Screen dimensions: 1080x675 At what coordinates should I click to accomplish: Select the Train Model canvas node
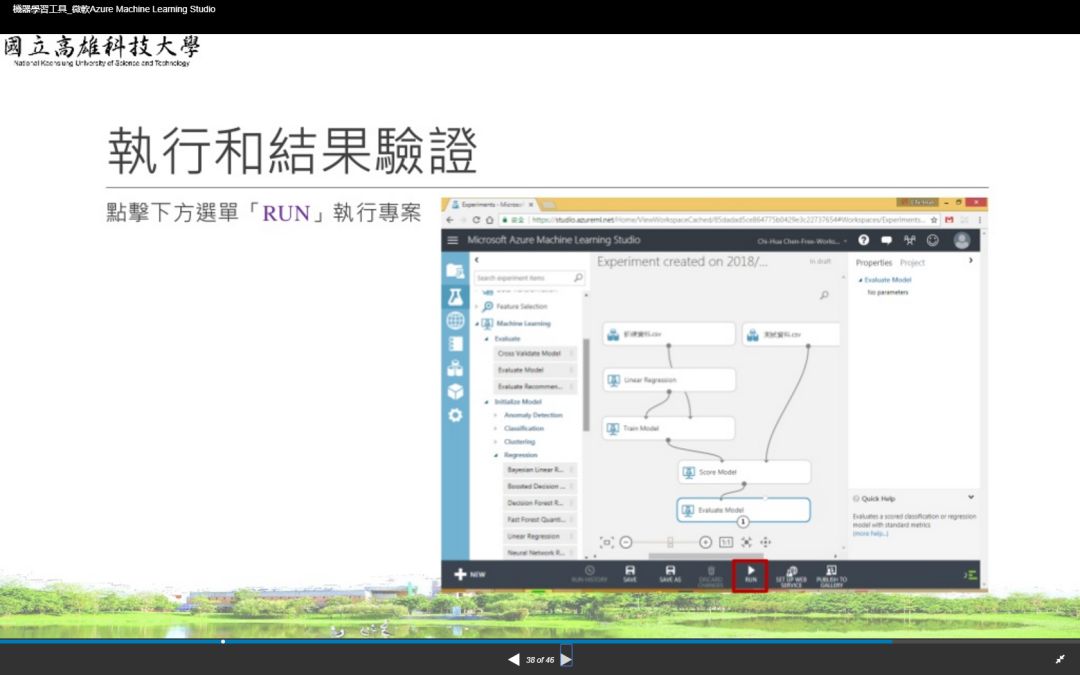tap(669, 428)
